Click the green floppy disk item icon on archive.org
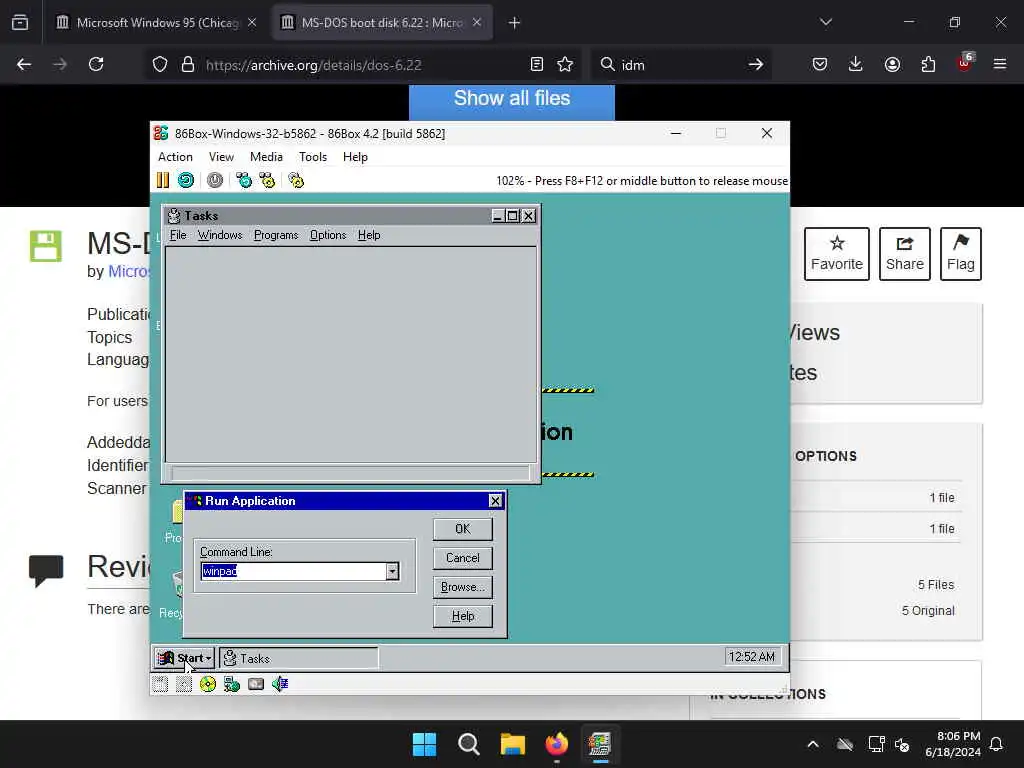 tap(46, 246)
